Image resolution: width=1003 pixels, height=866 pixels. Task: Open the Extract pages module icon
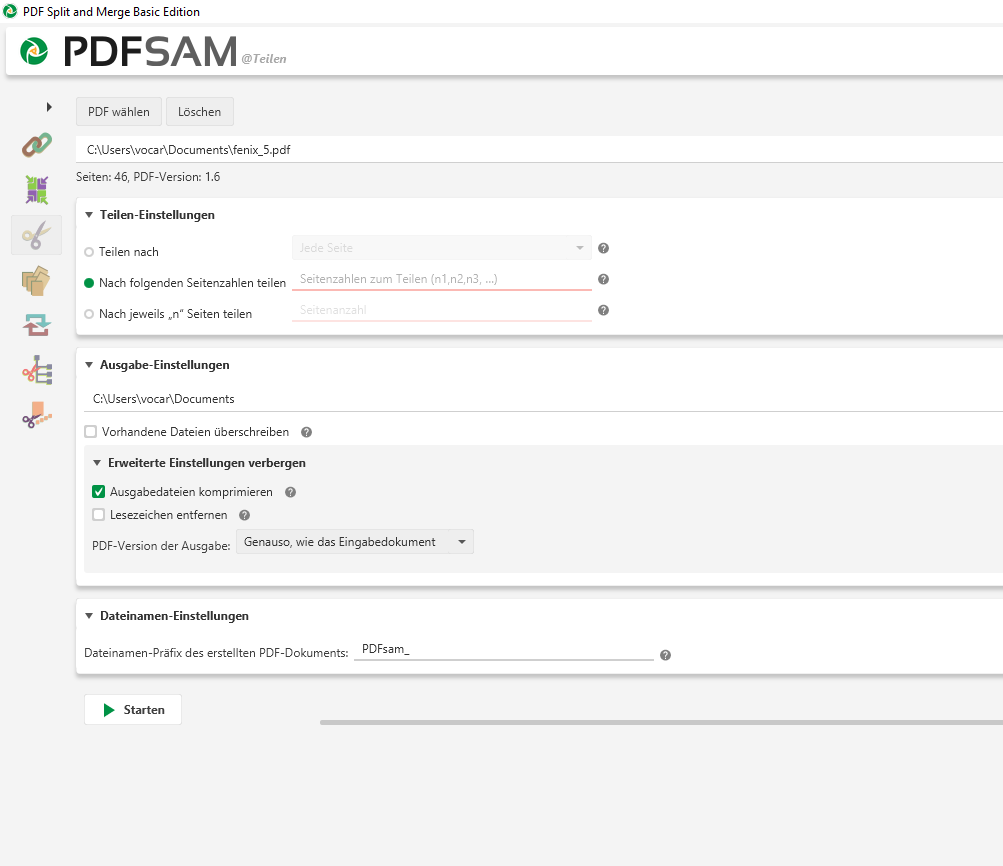36,281
